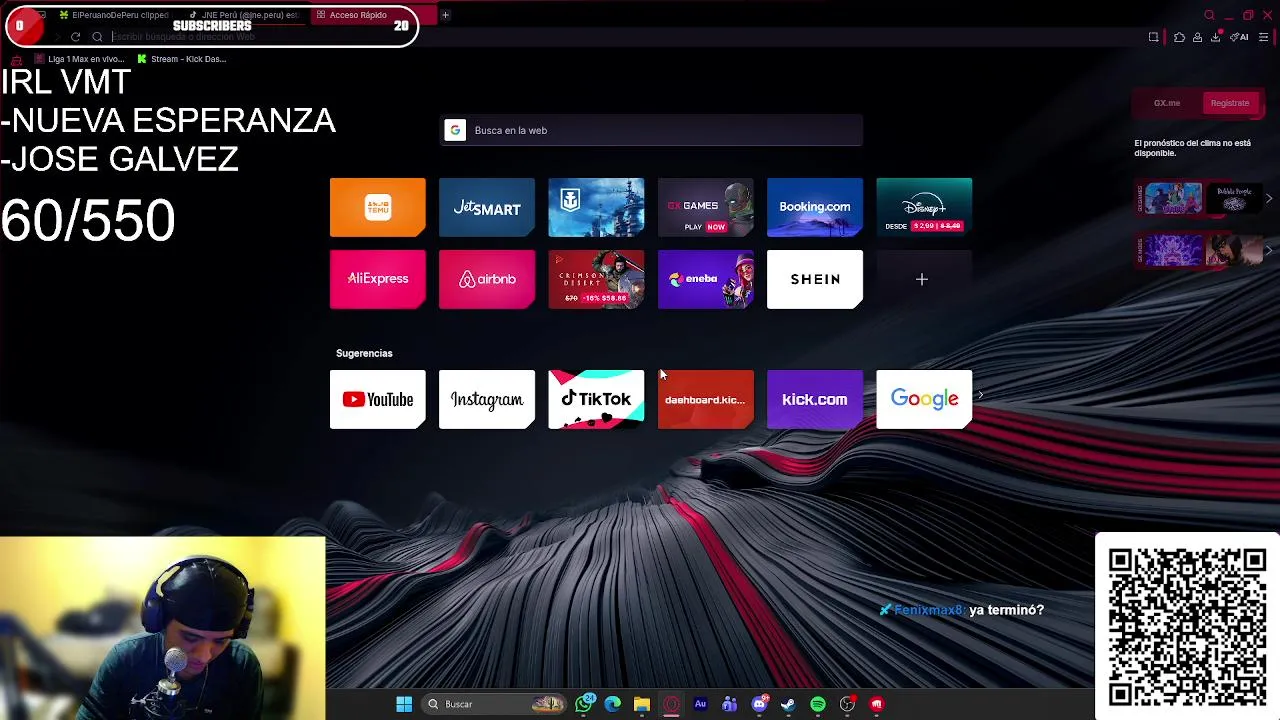
Task: Open the Bubble People game thumbnail
Action: pos(1234,198)
